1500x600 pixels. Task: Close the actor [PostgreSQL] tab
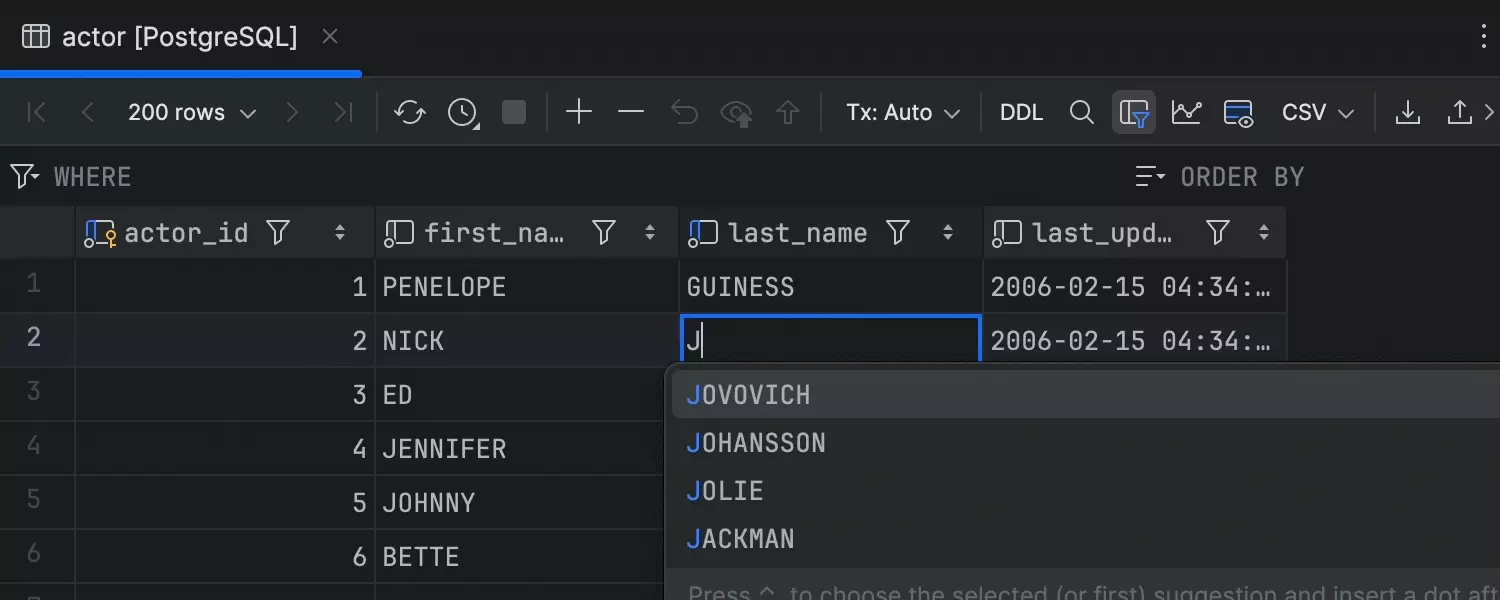[x=330, y=37]
